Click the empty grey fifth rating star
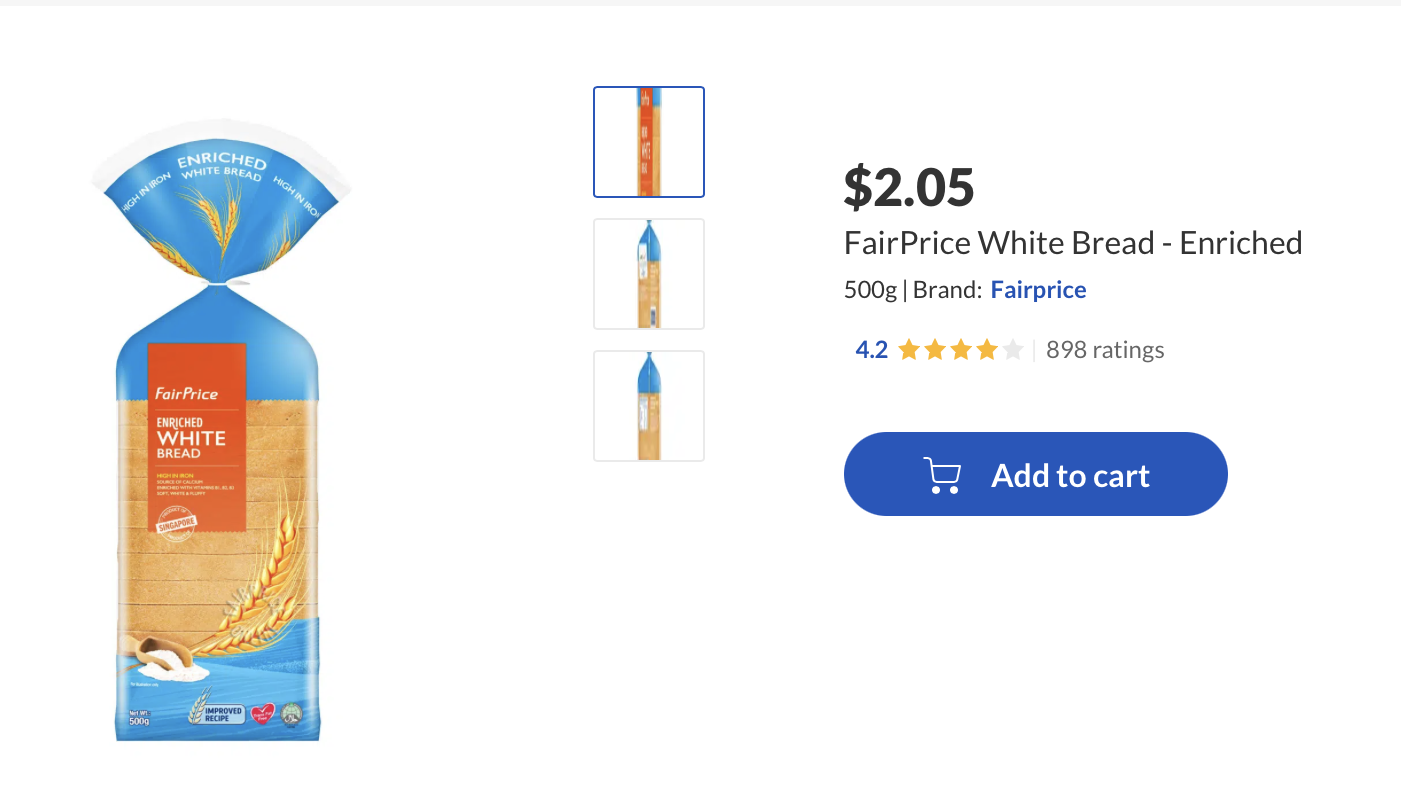 click(x=1013, y=350)
